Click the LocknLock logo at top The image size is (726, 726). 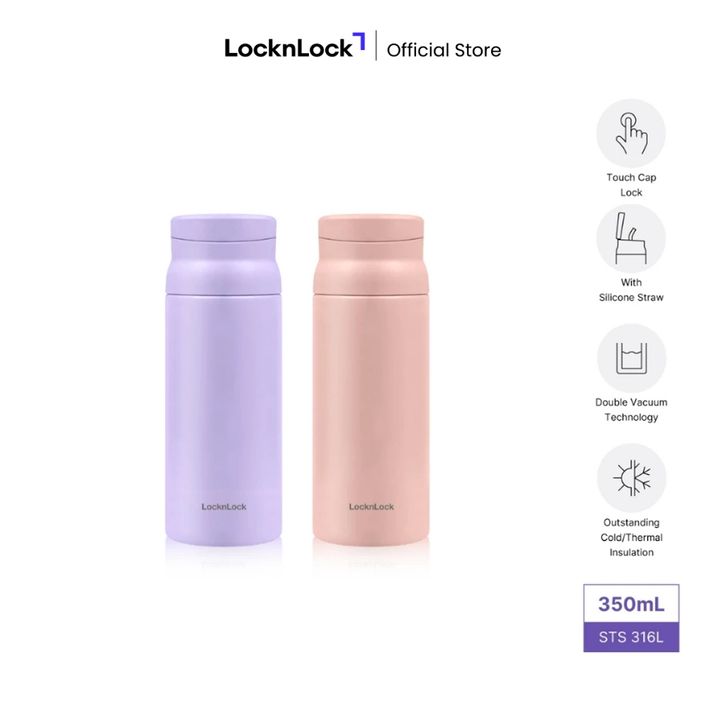294,46
